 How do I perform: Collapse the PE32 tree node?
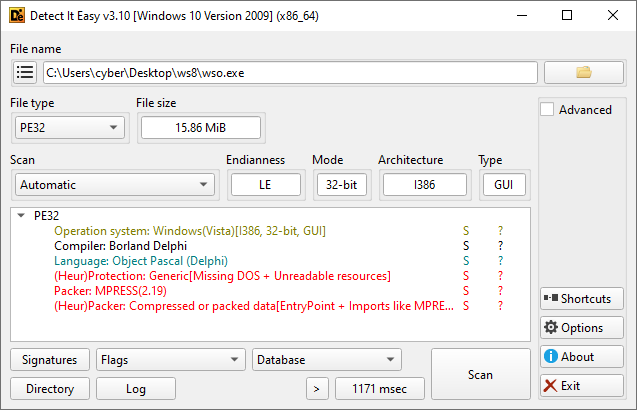point(22,215)
